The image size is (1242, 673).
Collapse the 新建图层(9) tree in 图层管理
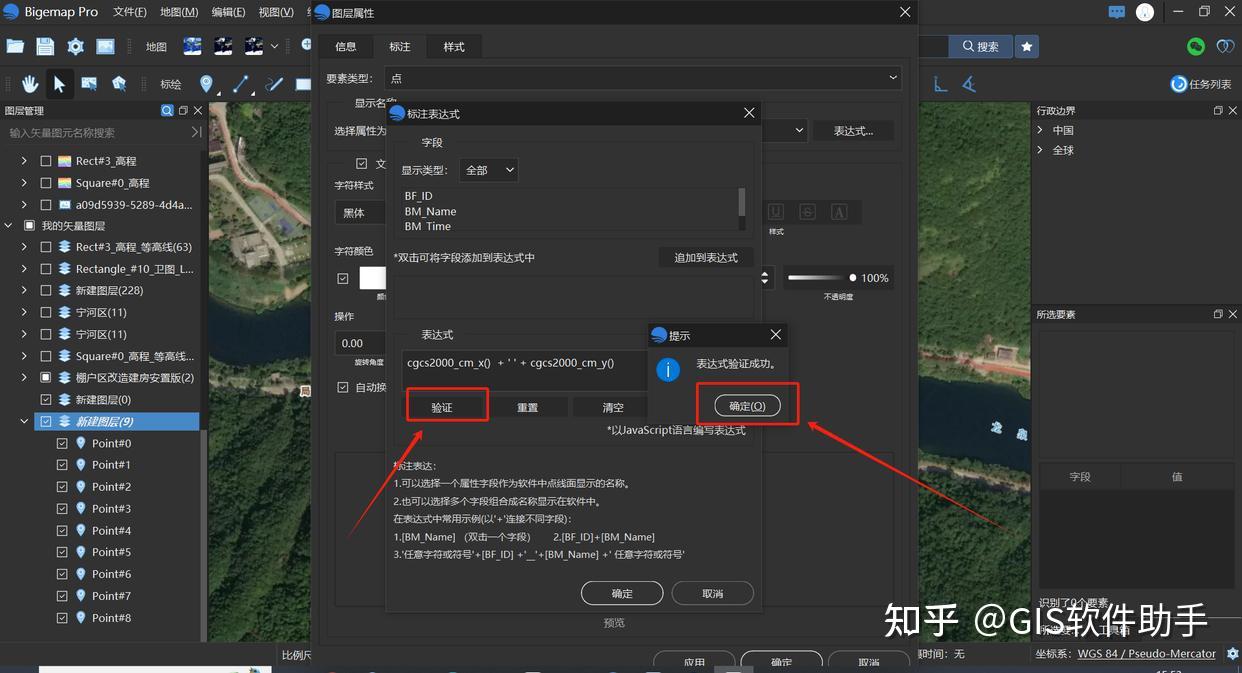click(24, 420)
